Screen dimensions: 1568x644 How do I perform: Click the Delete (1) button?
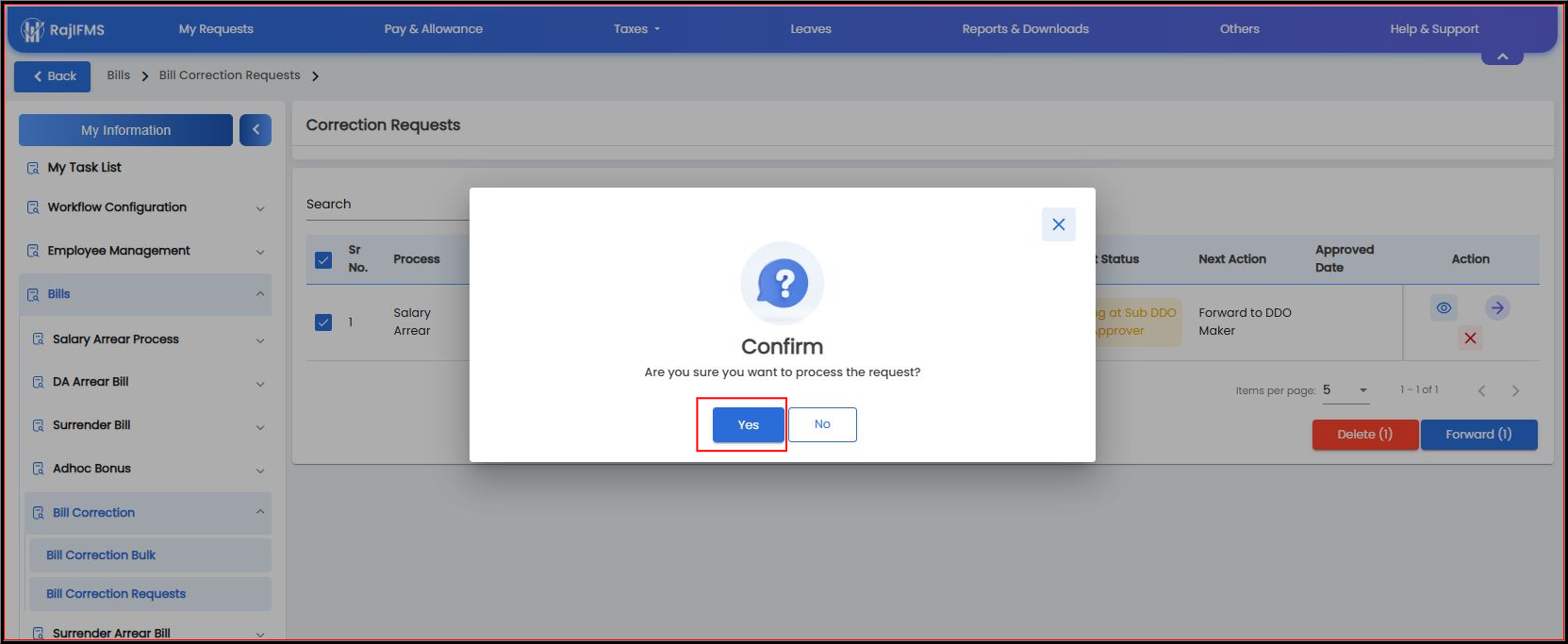coord(1364,435)
